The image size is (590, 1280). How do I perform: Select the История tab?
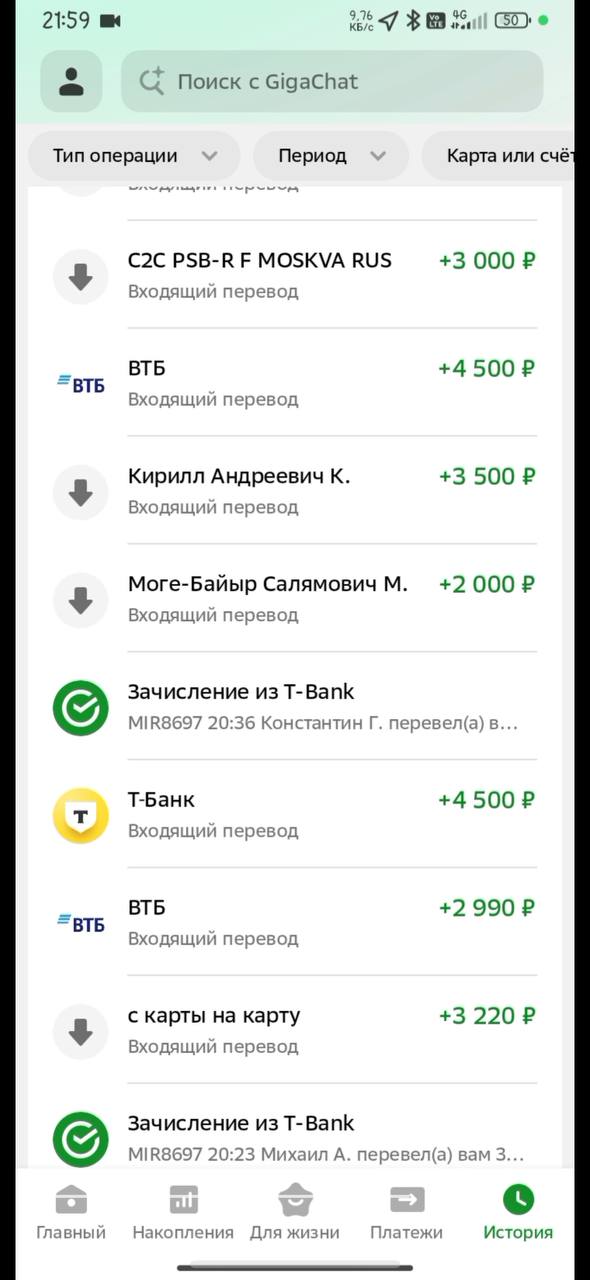[x=518, y=1213]
